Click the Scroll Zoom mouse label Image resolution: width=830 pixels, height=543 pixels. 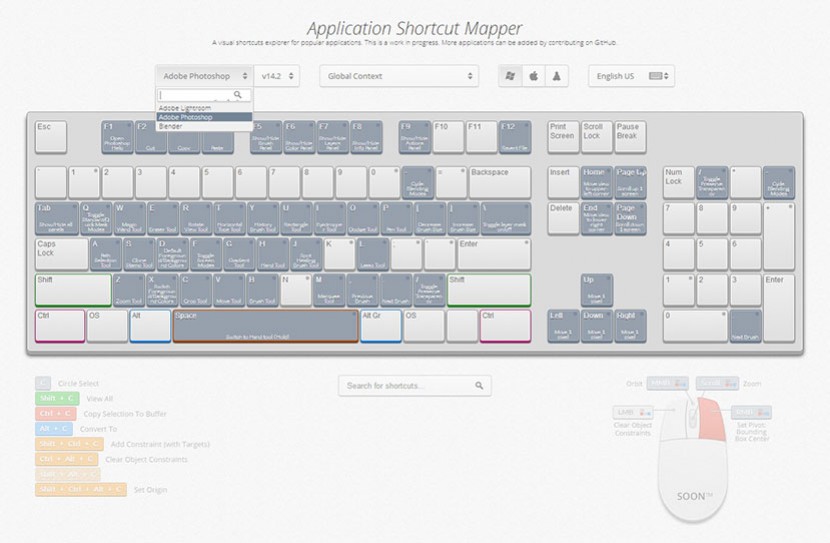click(717, 383)
